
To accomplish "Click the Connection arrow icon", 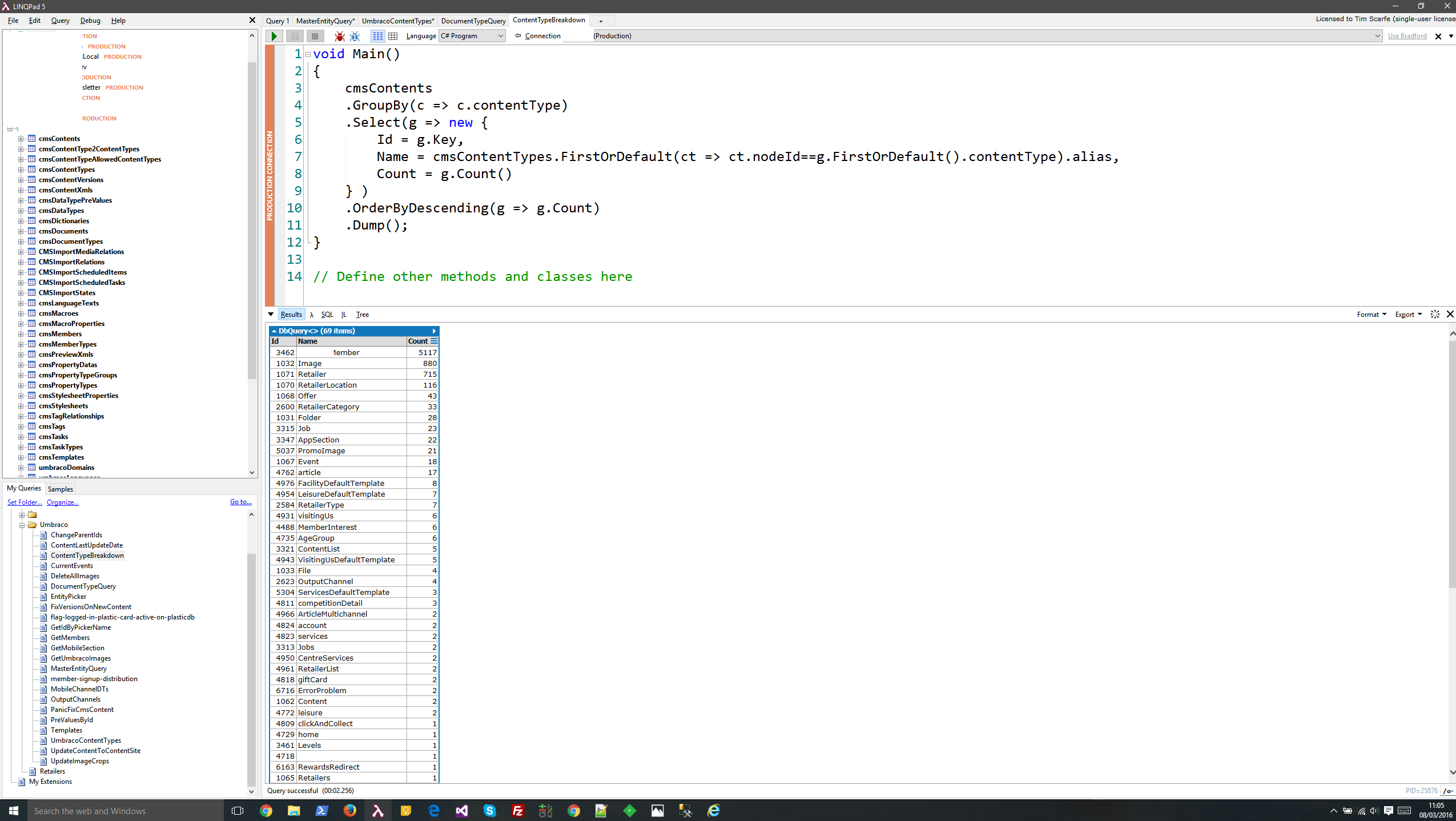I will pos(518,35).
